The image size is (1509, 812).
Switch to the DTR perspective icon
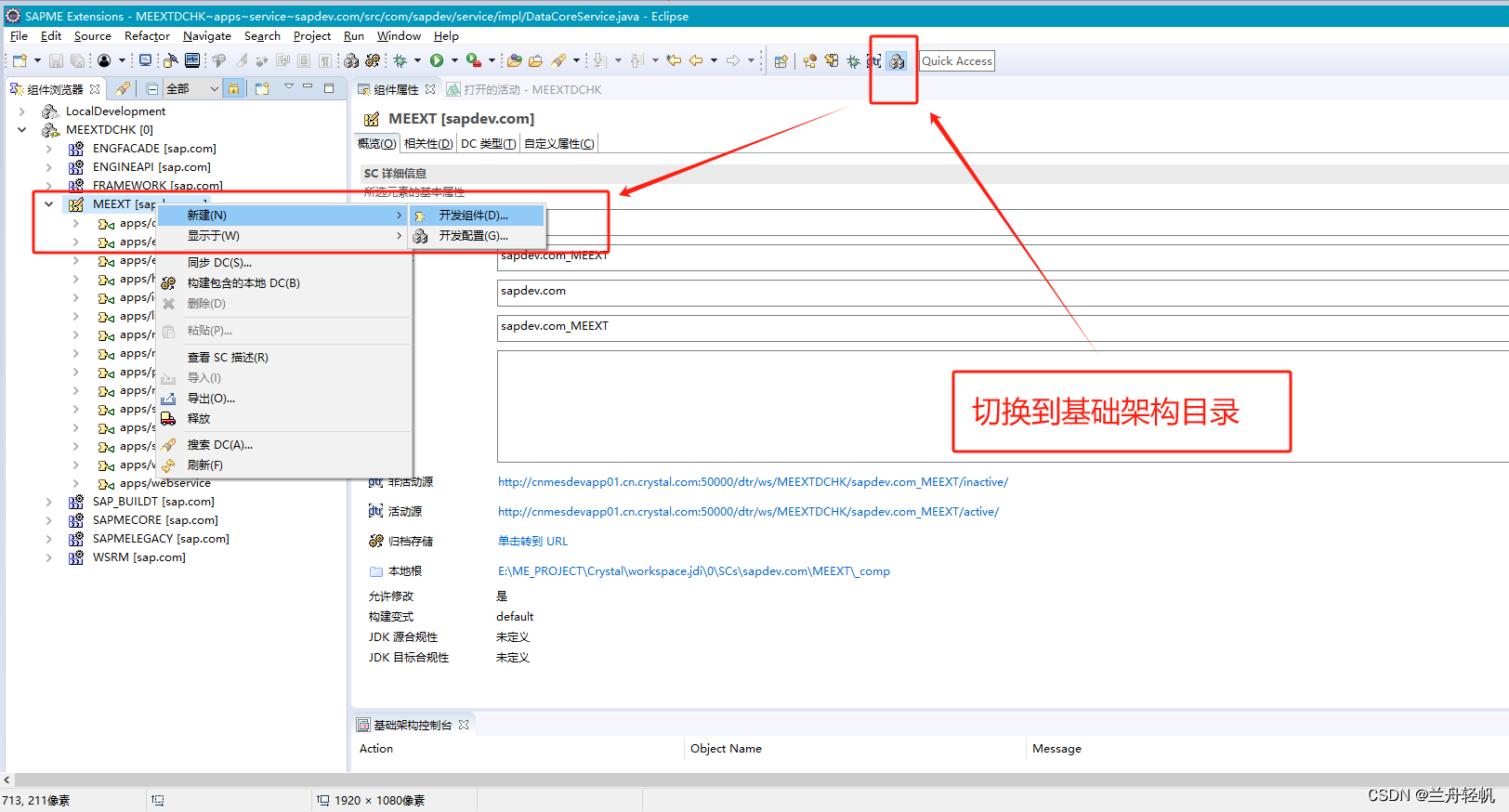click(x=874, y=61)
